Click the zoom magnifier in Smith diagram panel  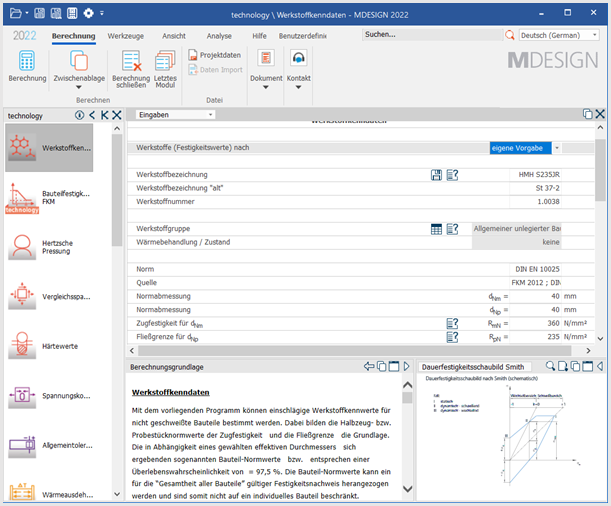click(550, 366)
